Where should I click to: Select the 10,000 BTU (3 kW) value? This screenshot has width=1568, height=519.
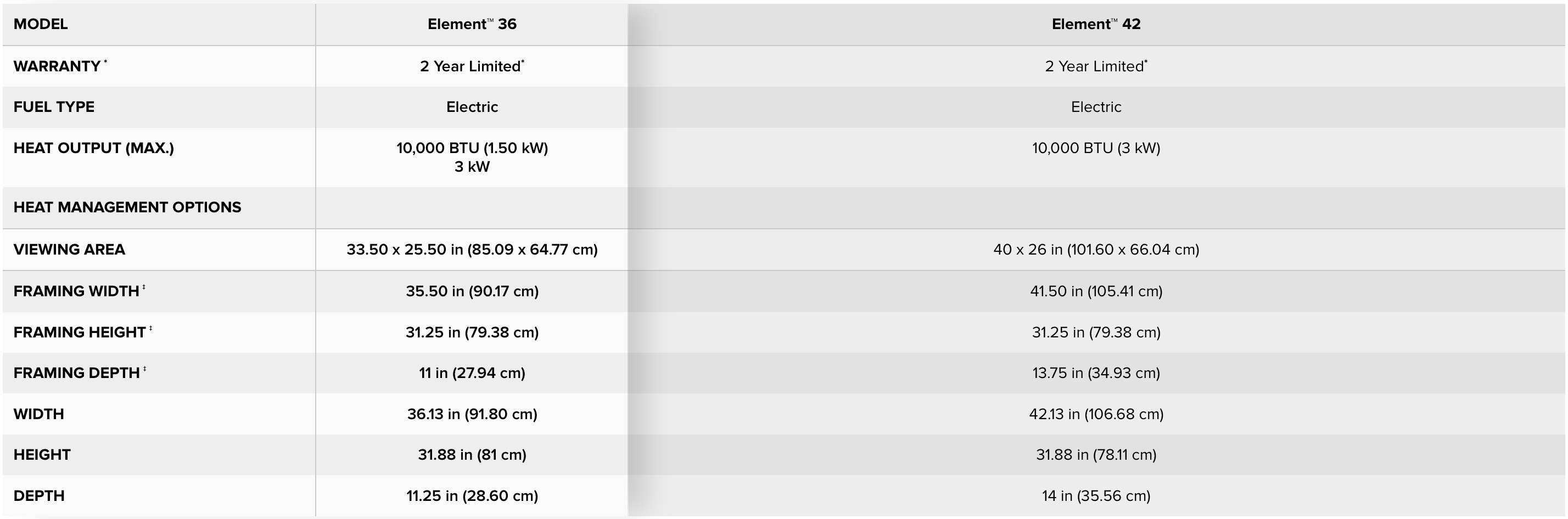(1096, 148)
